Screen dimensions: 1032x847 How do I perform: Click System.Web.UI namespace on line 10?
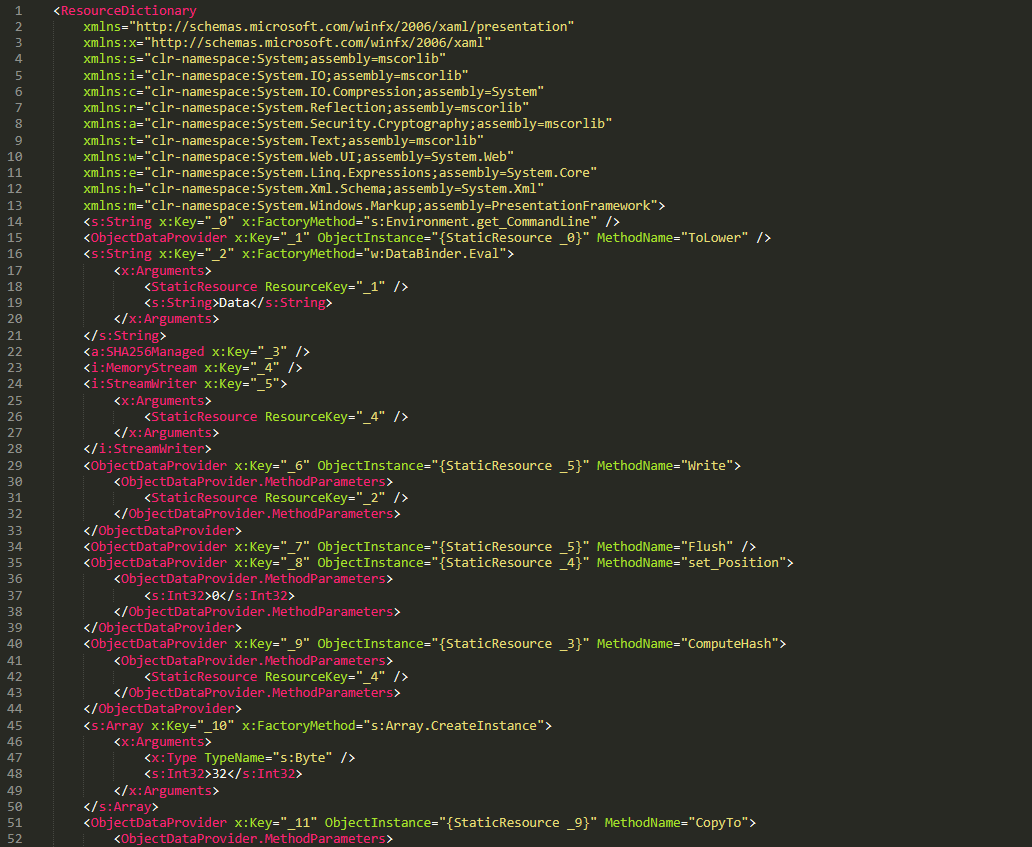(x=328, y=157)
